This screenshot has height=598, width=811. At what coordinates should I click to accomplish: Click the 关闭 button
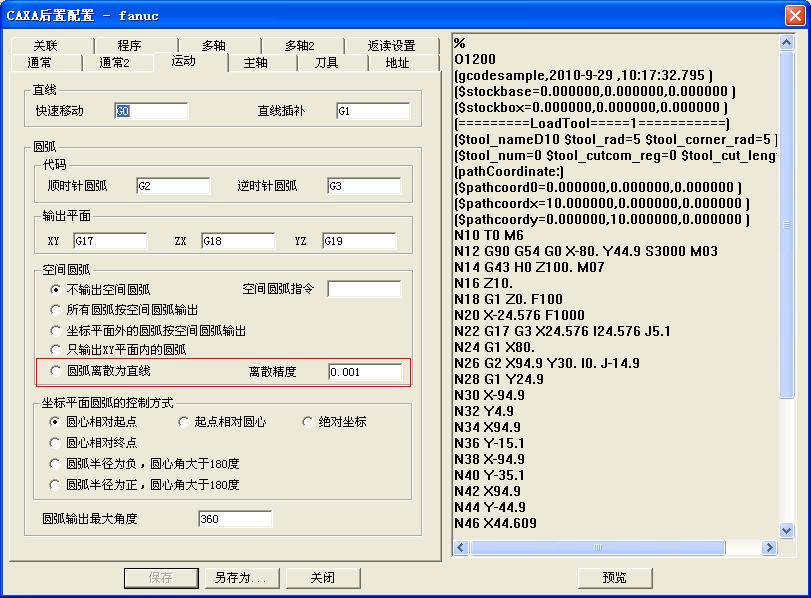(322, 578)
